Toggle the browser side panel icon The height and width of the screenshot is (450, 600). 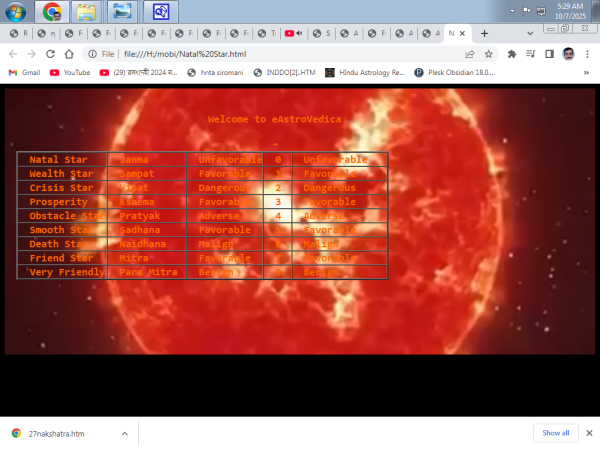click(549, 54)
